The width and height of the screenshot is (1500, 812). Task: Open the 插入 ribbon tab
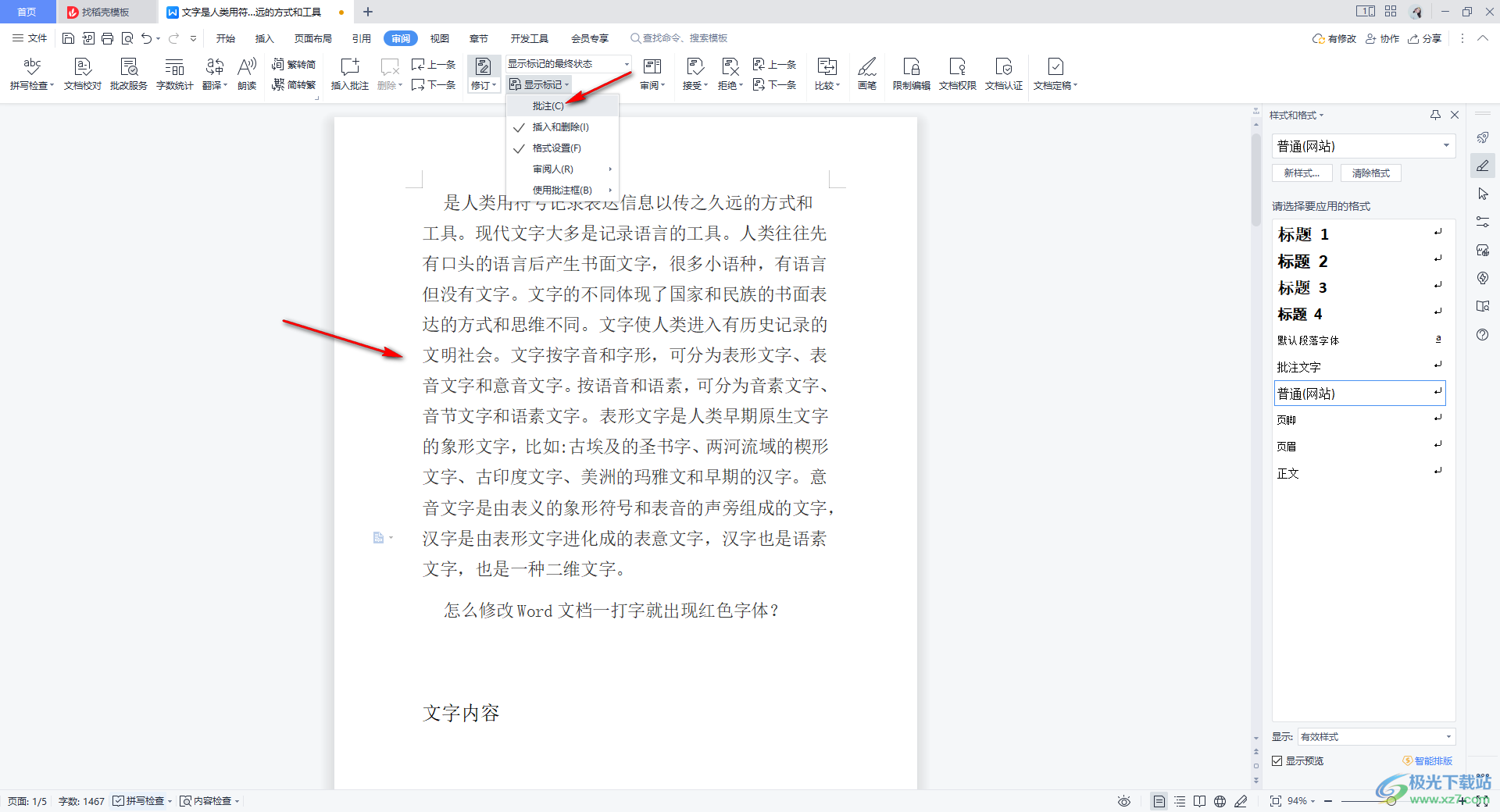(x=265, y=38)
